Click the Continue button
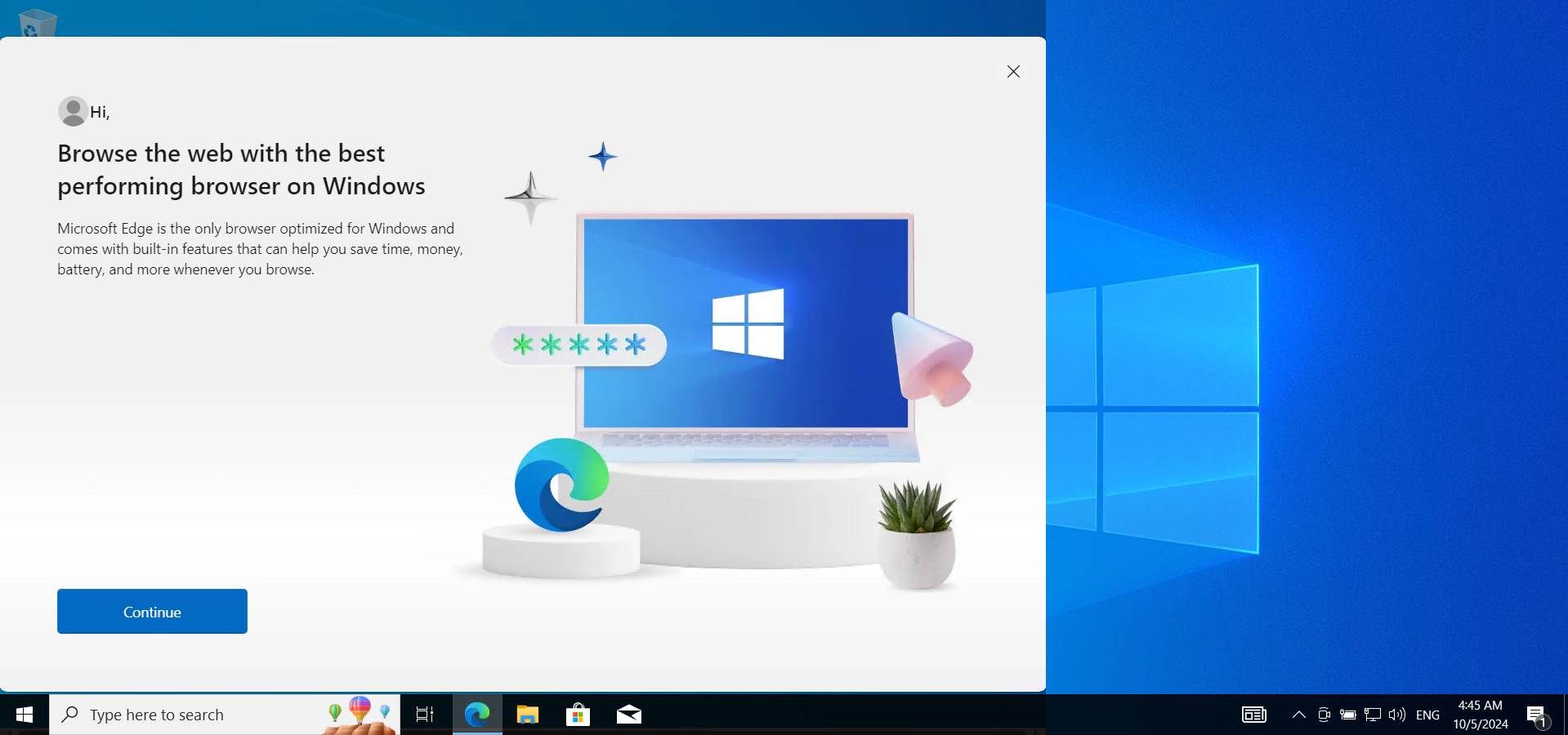Screen dimensions: 1568x735 tap(152, 611)
